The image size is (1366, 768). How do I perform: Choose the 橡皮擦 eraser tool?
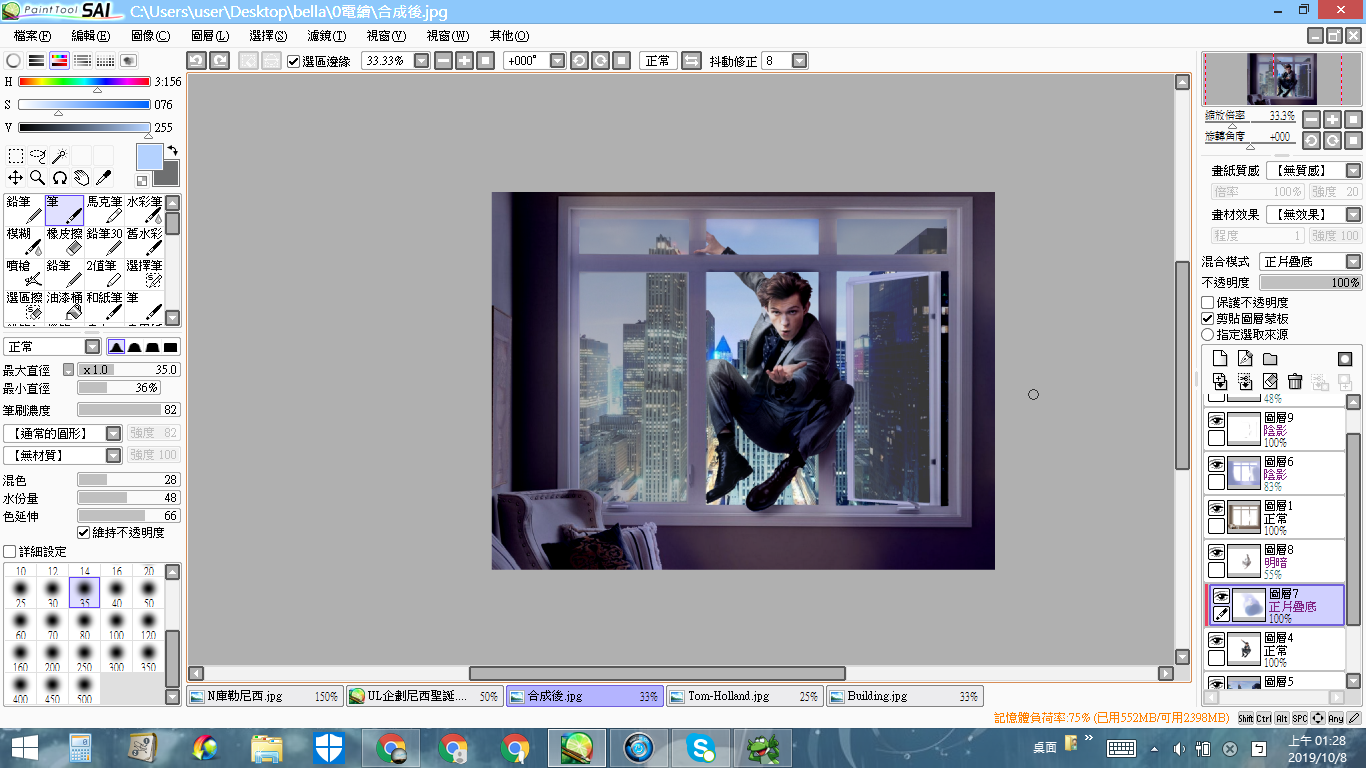[64, 241]
